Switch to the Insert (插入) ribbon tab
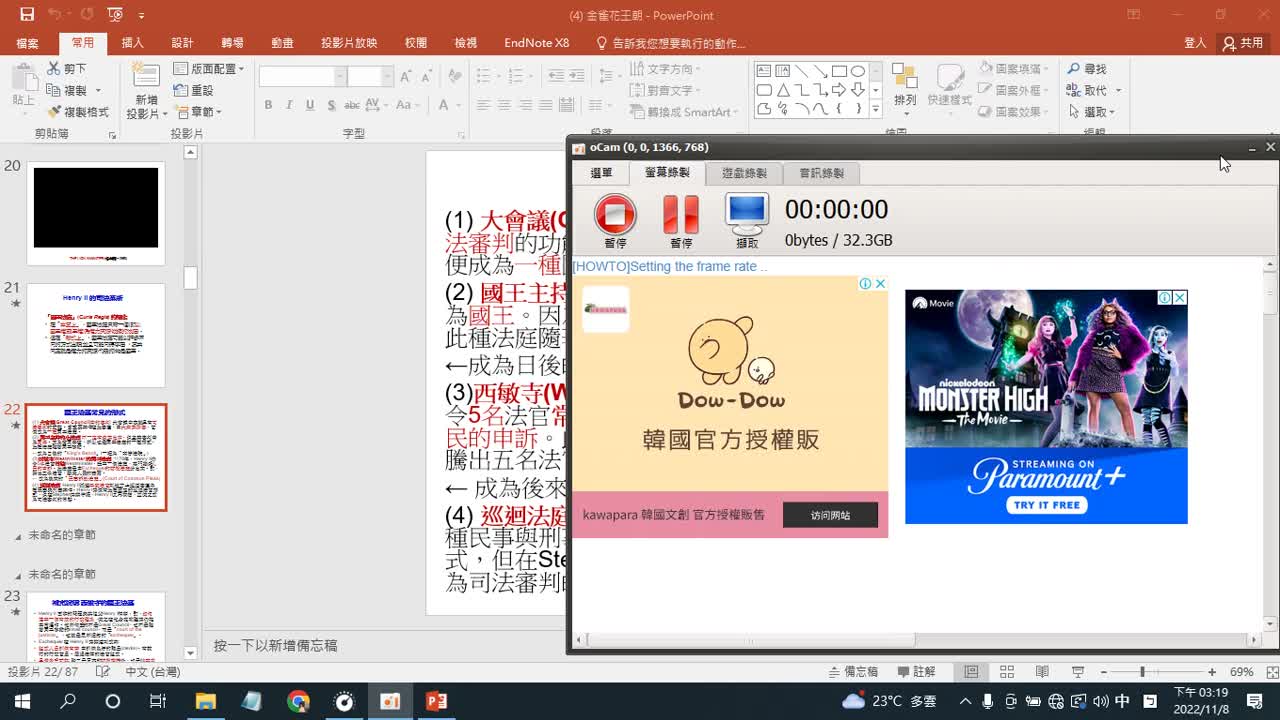 pyautogui.click(x=132, y=43)
